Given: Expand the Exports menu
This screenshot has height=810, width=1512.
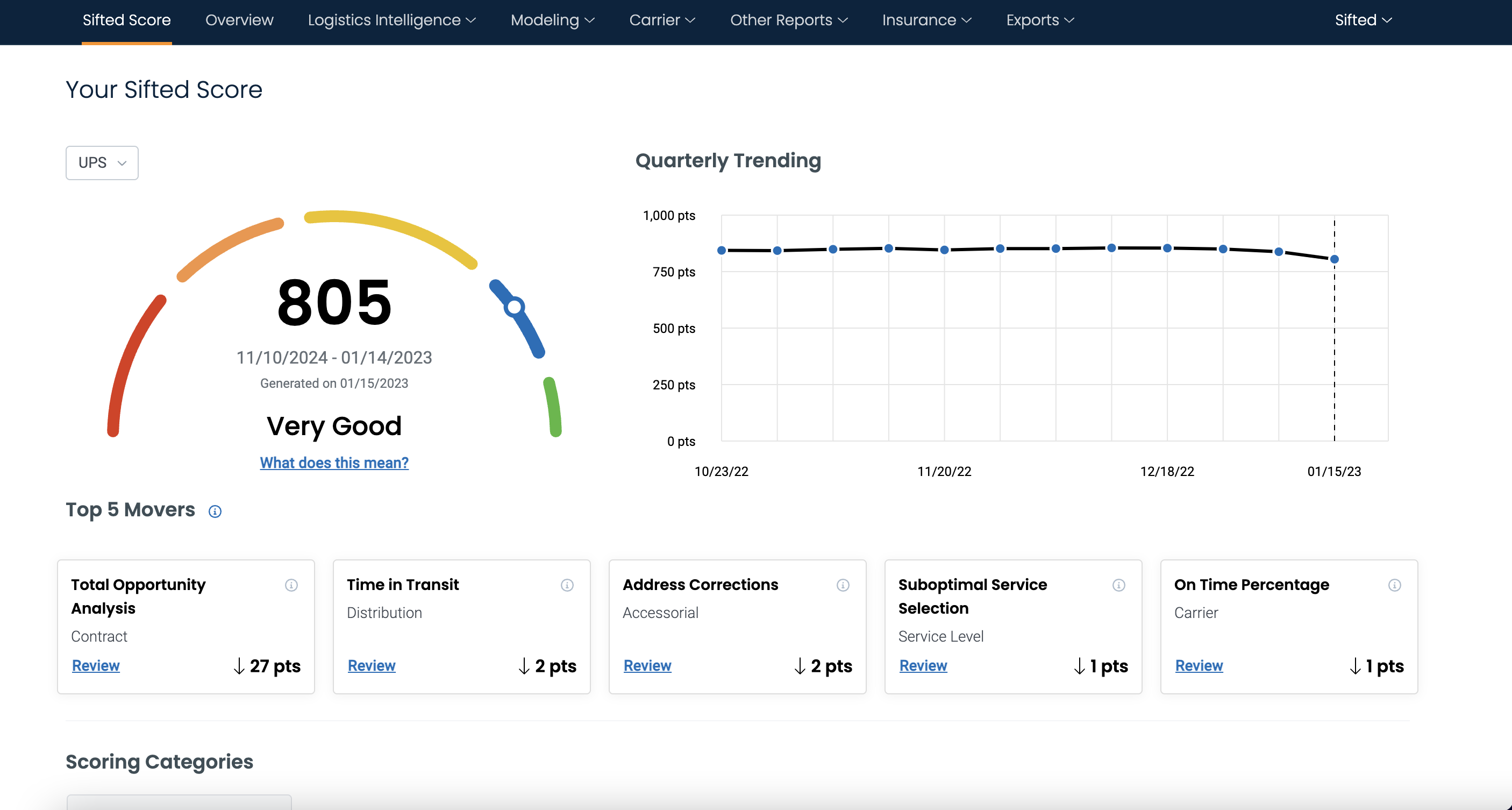Looking at the screenshot, I should 1039,19.
